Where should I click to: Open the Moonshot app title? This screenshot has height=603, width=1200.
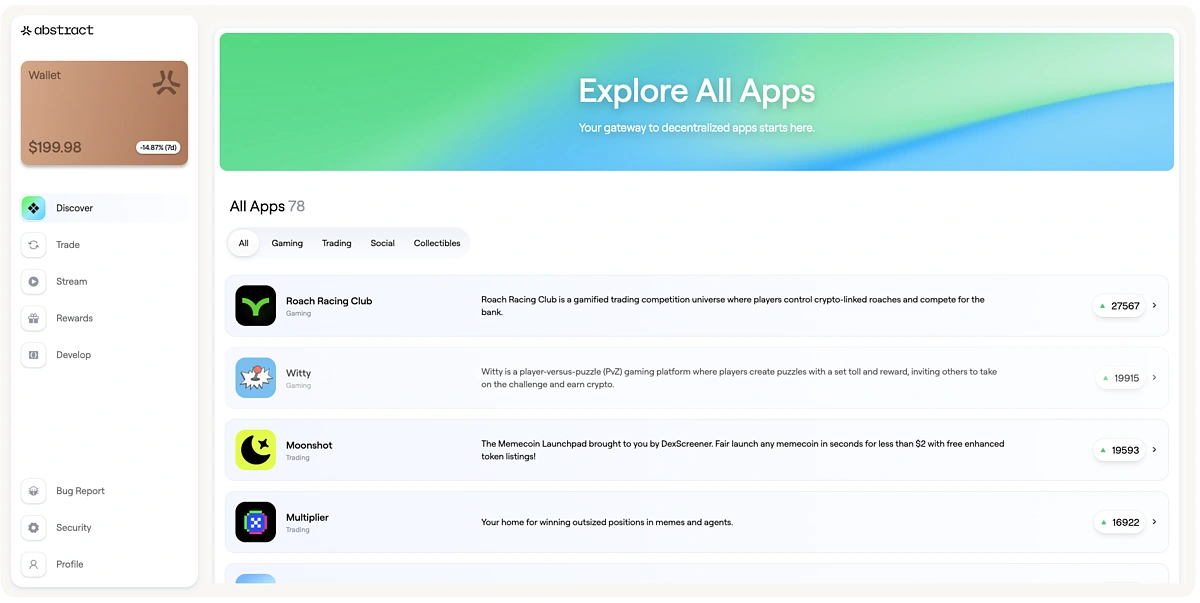point(309,445)
